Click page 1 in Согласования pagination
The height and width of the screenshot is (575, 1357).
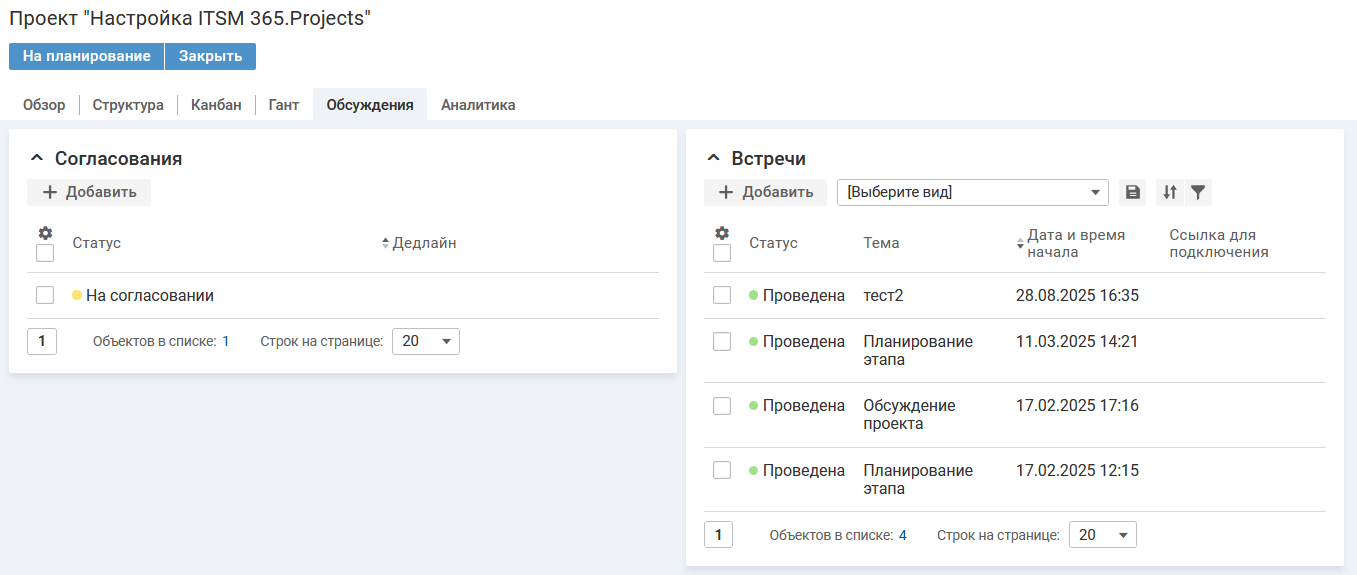(x=42, y=341)
